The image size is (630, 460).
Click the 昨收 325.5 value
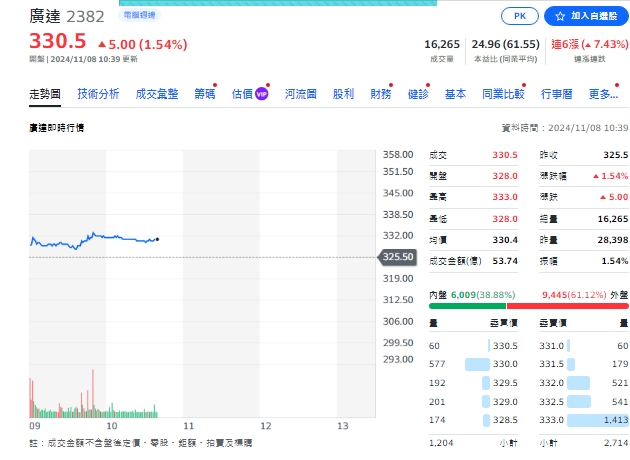(x=616, y=155)
